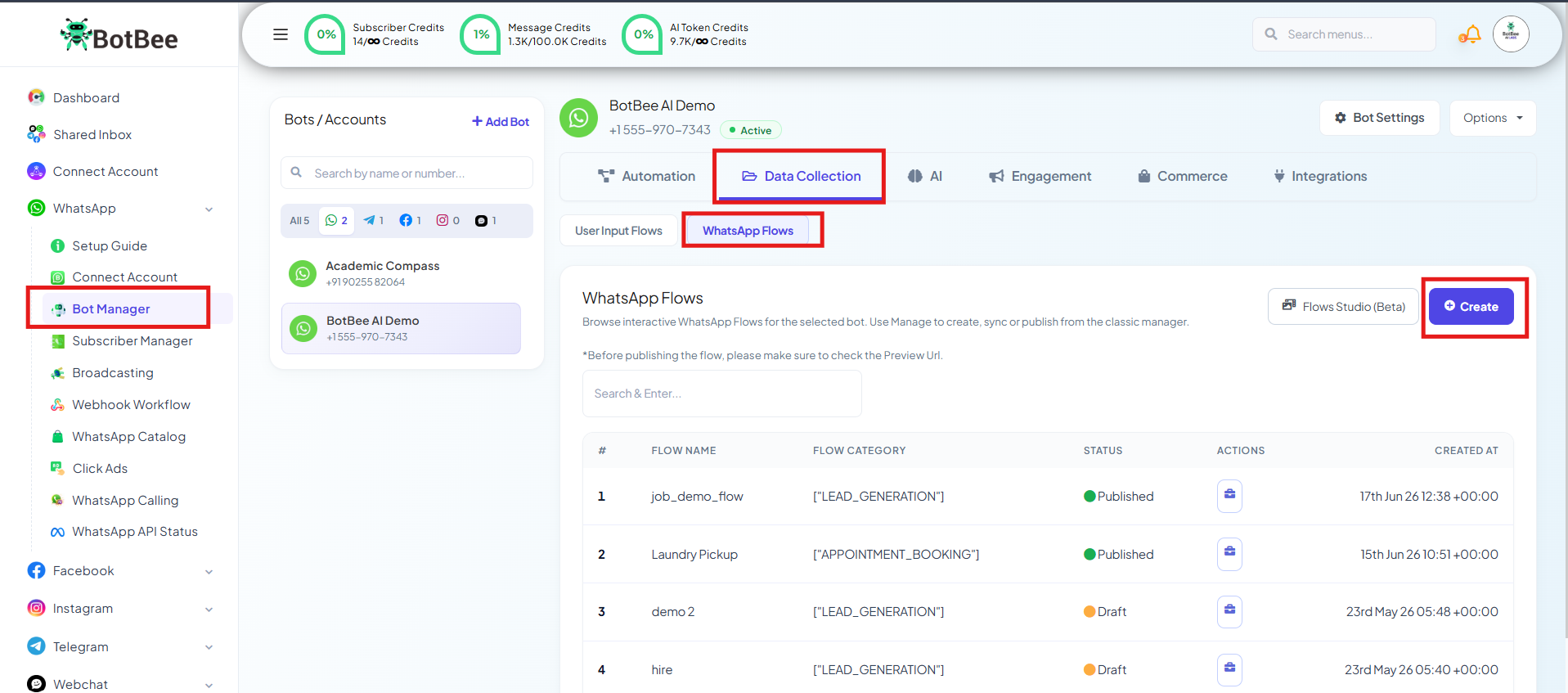Open actions icon for demo 2 flow

[1229, 612]
